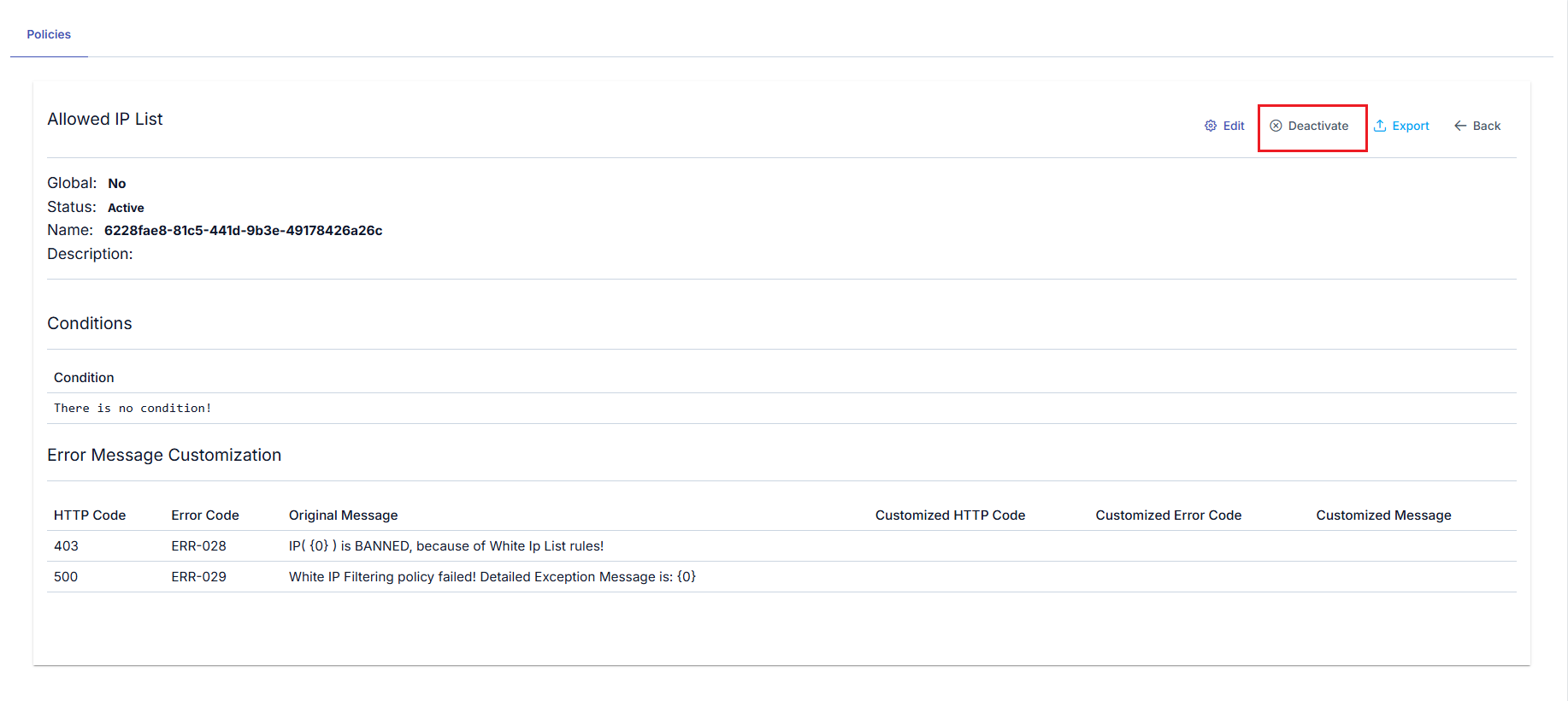Click the Customized Message column header

pos(1383,515)
